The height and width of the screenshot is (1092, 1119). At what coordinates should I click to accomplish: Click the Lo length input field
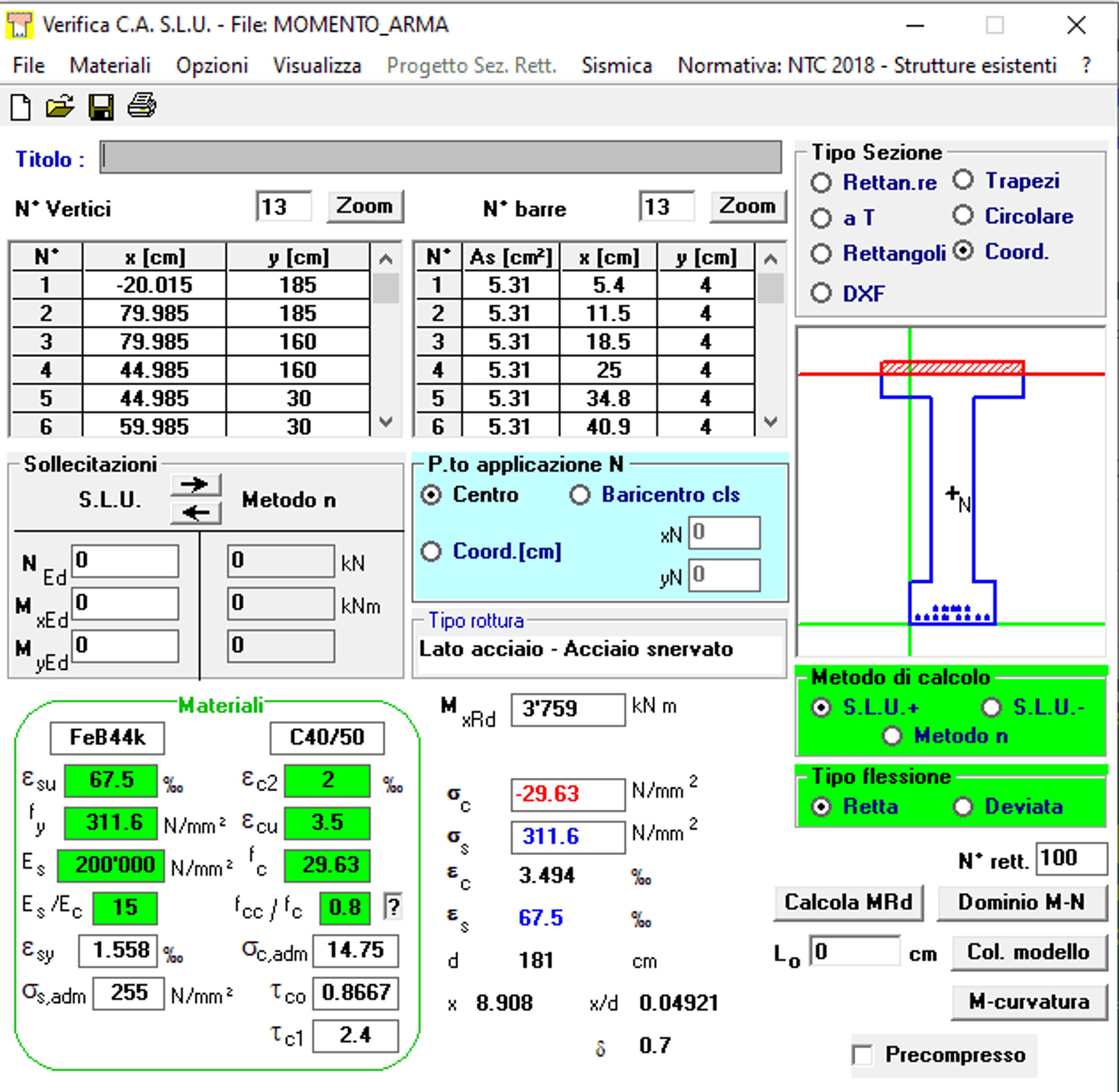point(854,952)
